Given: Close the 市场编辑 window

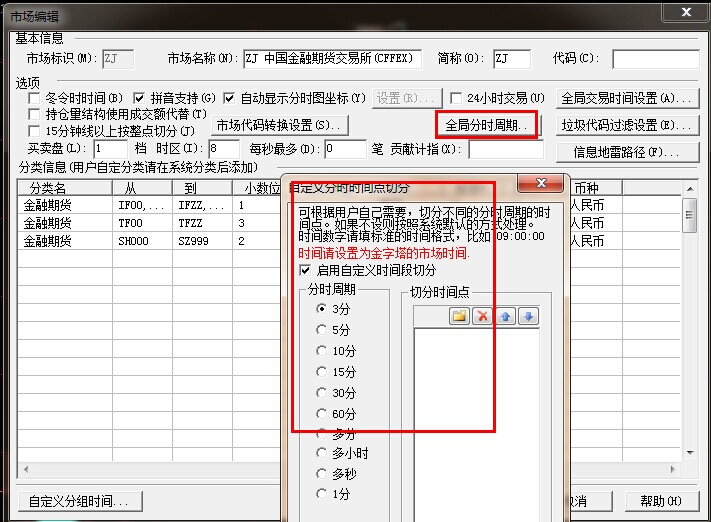Looking at the screenshot, I should (x=683, y=13).
